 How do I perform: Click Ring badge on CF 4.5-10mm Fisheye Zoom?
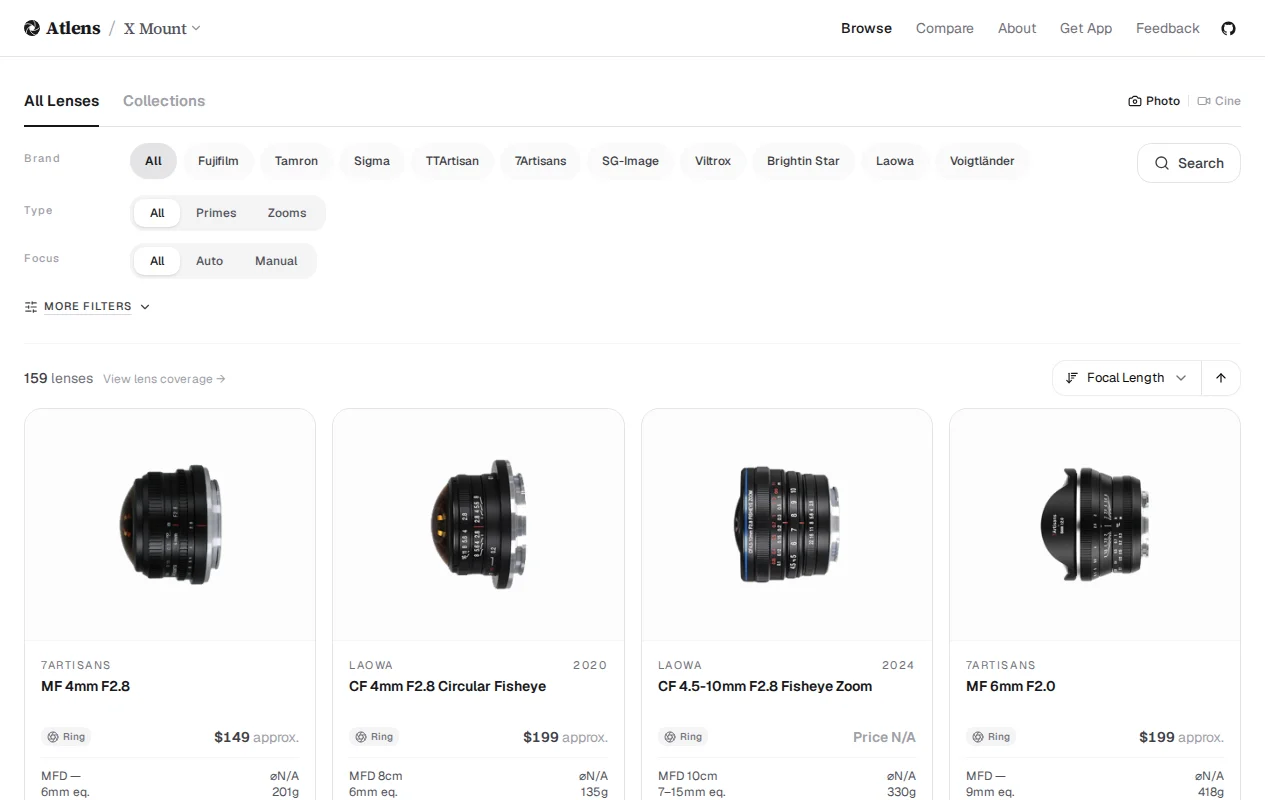coord(684,737)
